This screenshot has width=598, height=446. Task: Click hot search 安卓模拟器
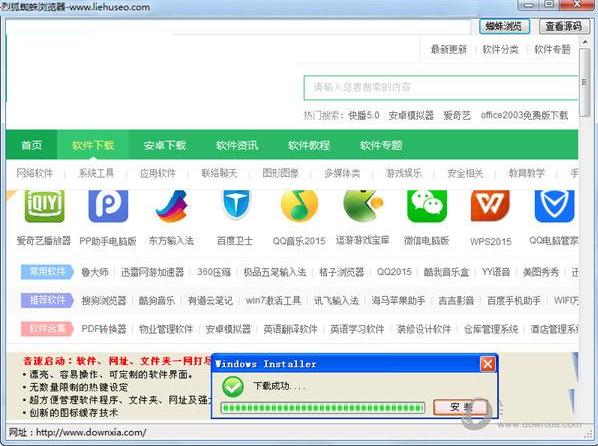(x=411, y=115)
